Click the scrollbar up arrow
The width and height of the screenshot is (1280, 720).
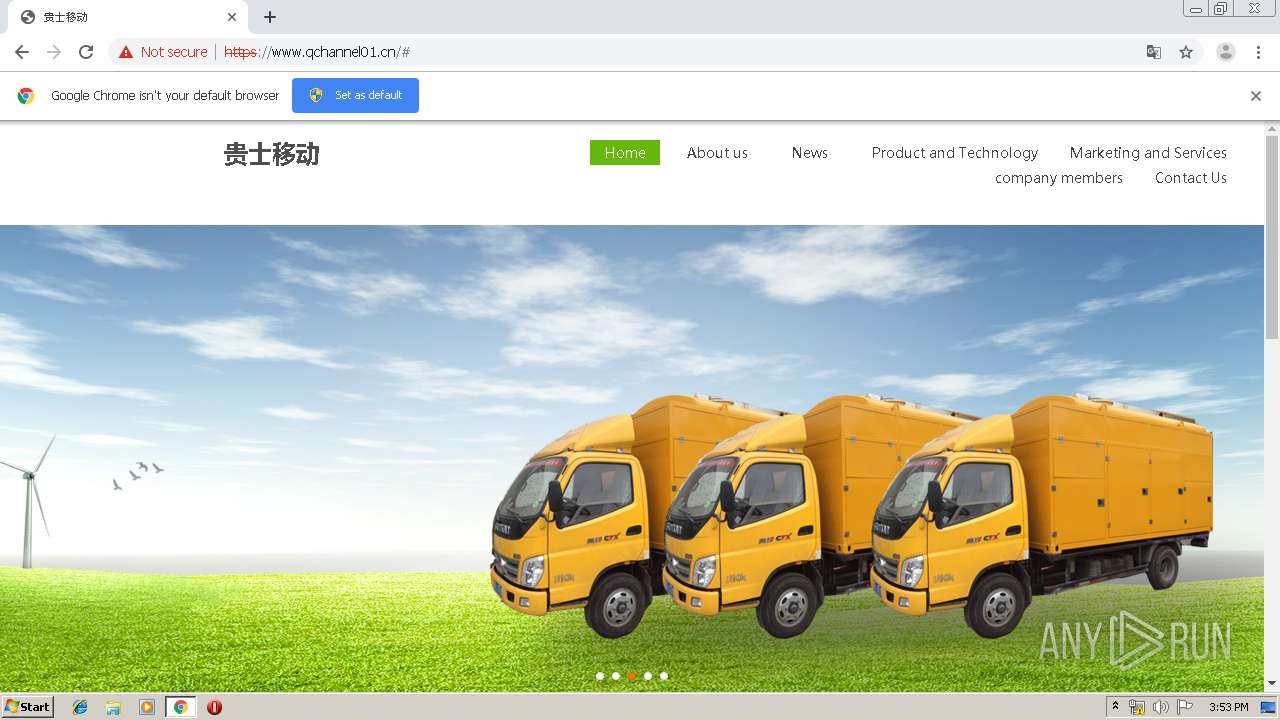pos(1272,129)
